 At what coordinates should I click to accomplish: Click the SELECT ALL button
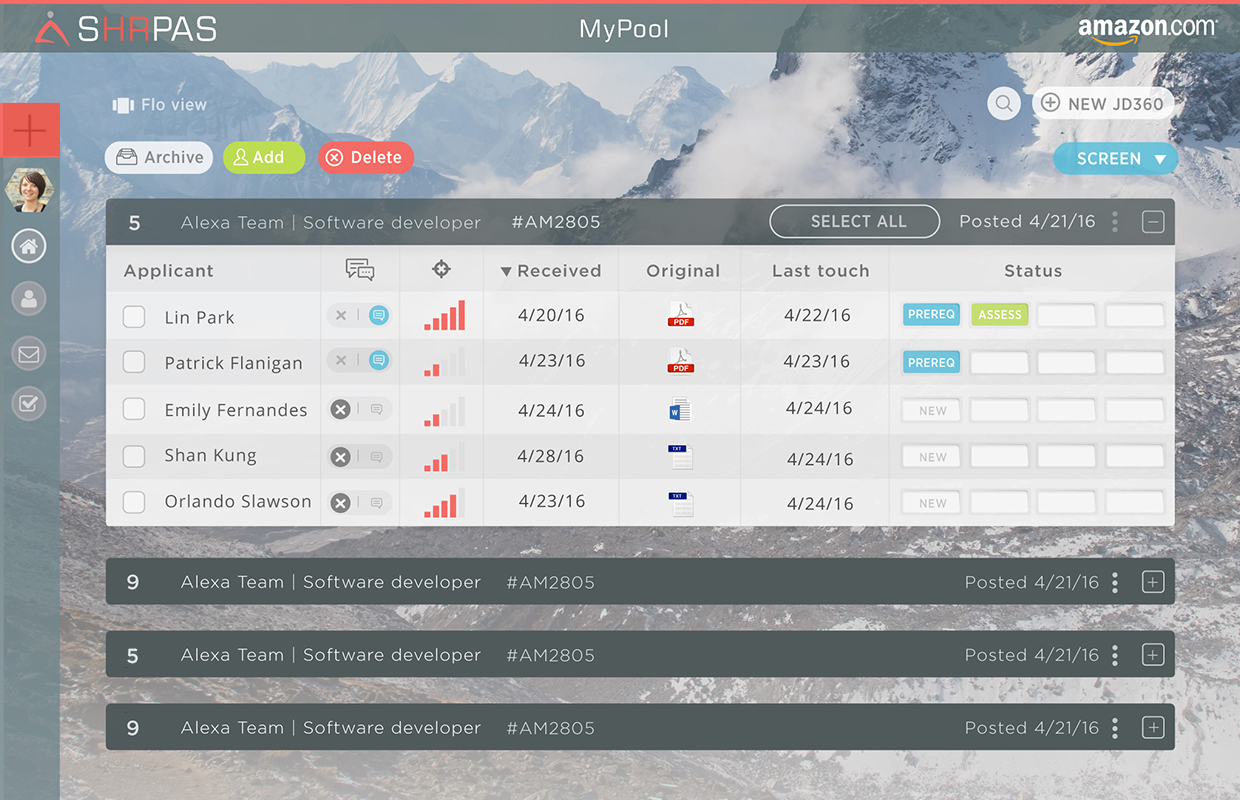click(x=855, y=222)
